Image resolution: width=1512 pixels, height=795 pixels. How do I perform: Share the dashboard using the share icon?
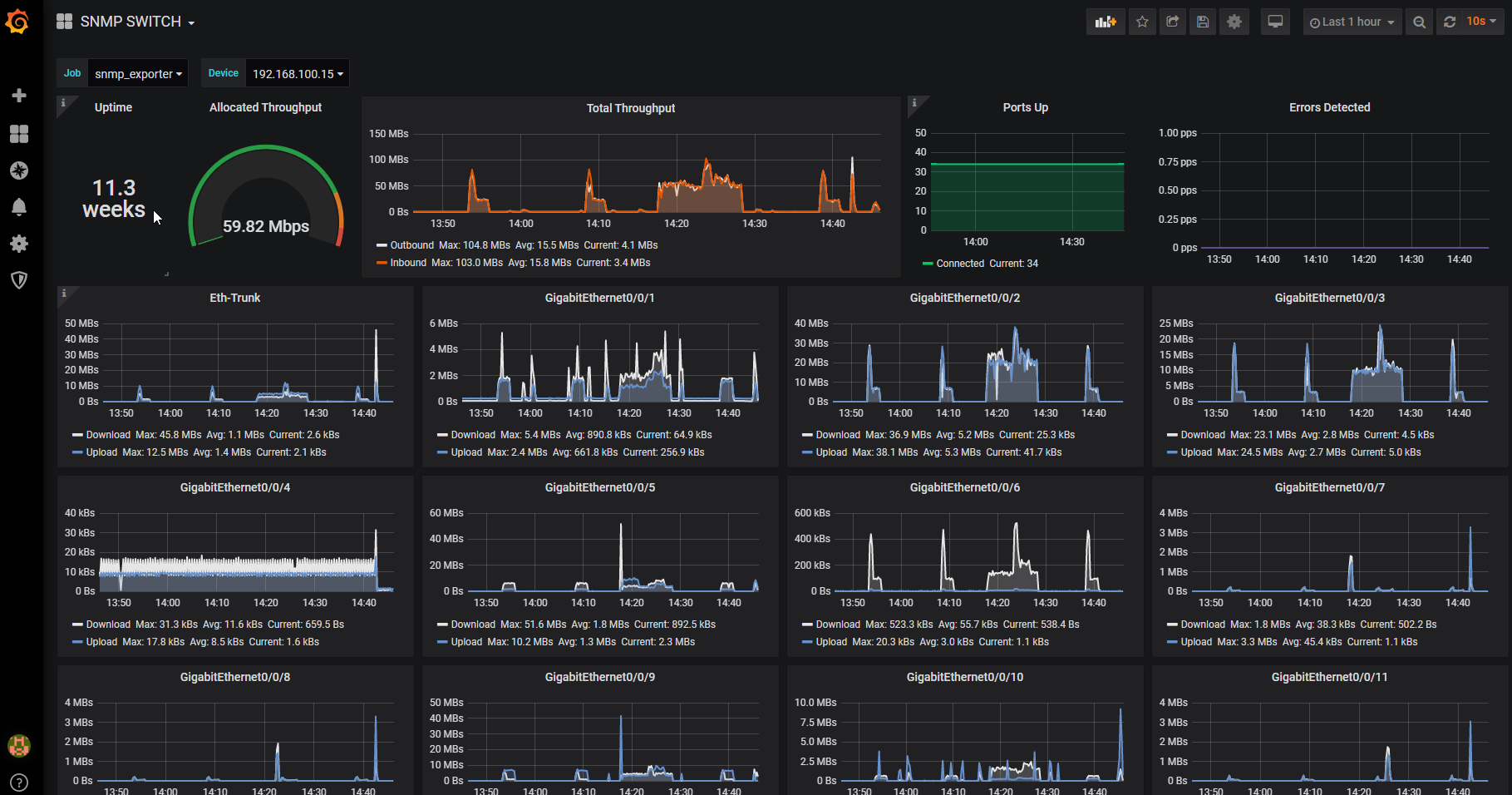tap(1172, 22)
